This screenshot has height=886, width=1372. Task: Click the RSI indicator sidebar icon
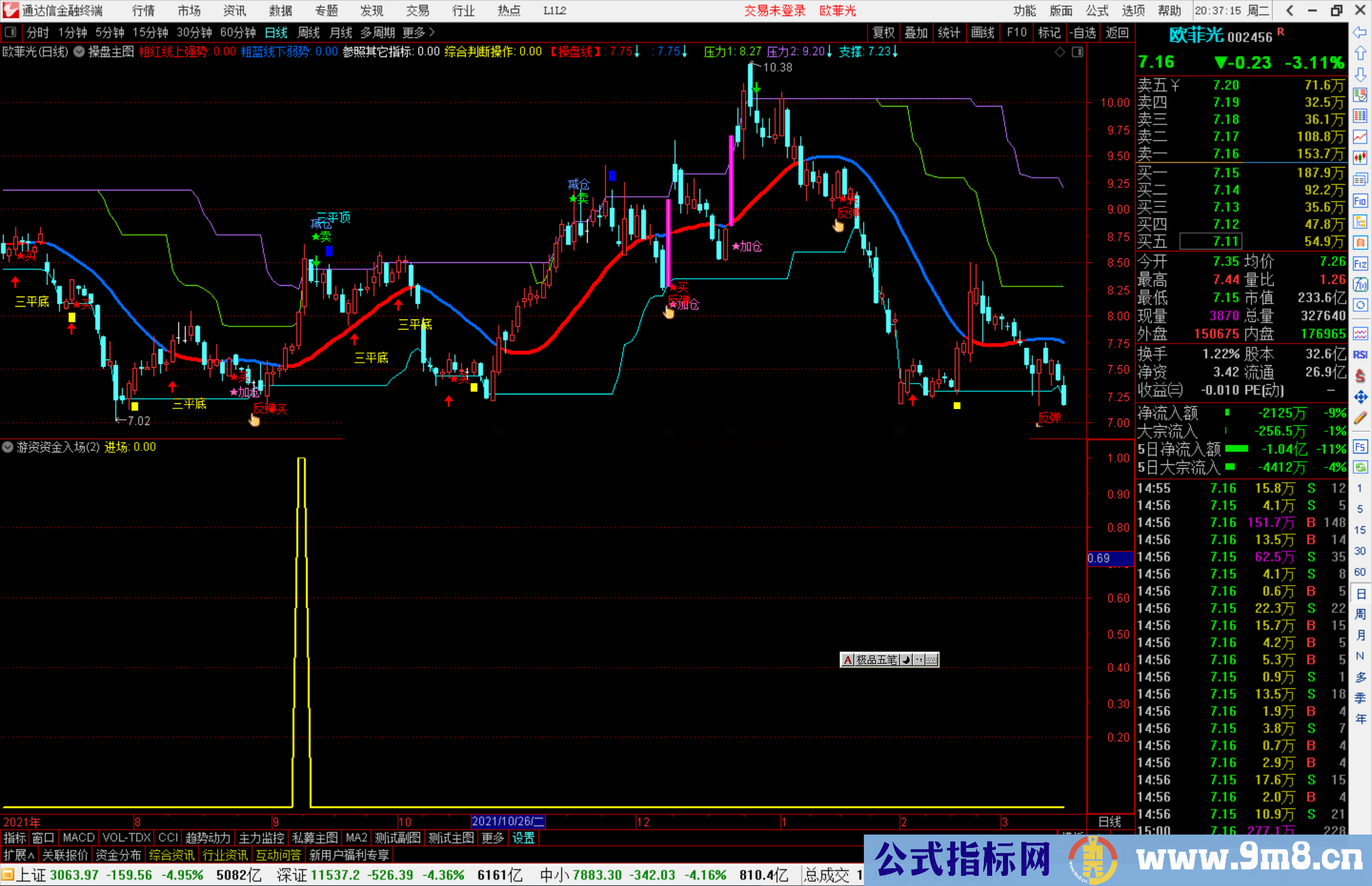tap(1360, 354)
